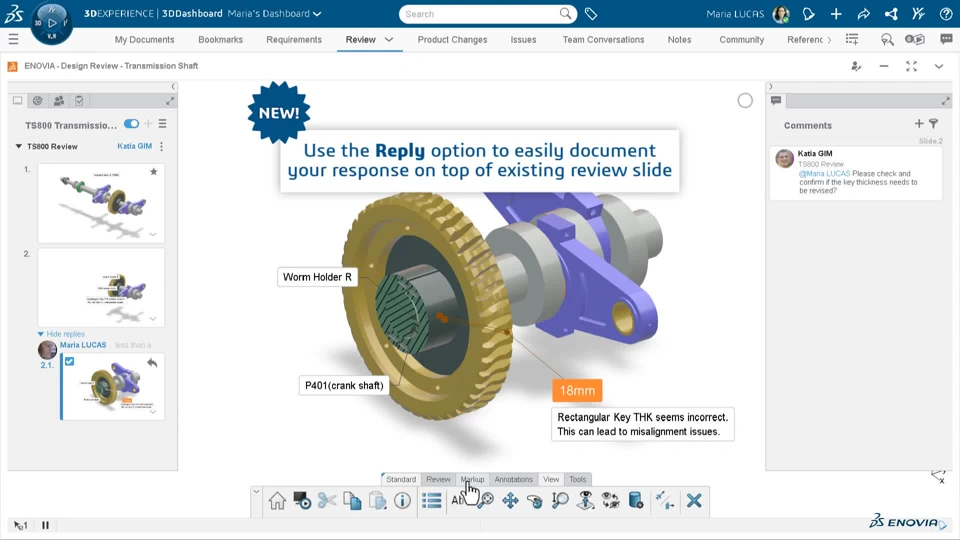Collapse the TS800 Review tree node
Image resolution: width=960 pixels, height=540 pixels.
[x=18, y=146]
